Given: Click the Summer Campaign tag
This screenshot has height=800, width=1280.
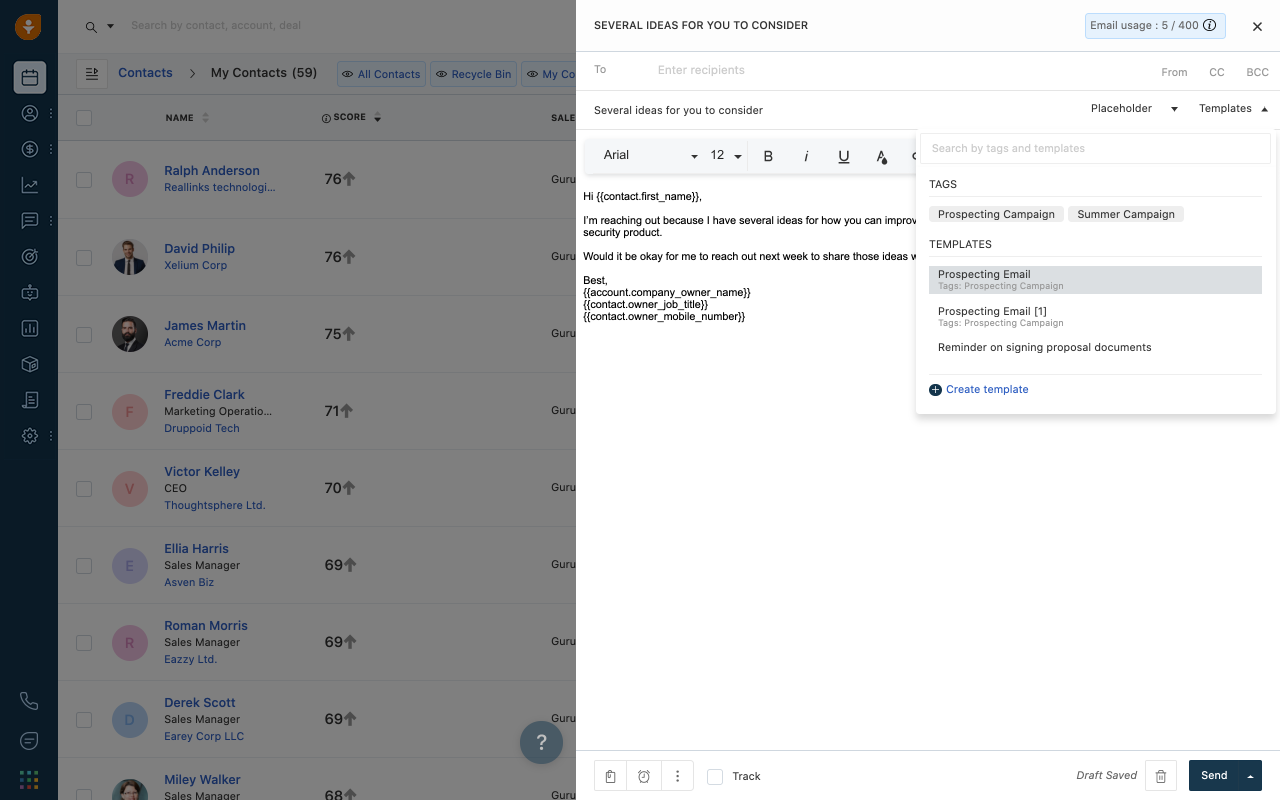Looking at the screenshot, I should [1125, 214].
